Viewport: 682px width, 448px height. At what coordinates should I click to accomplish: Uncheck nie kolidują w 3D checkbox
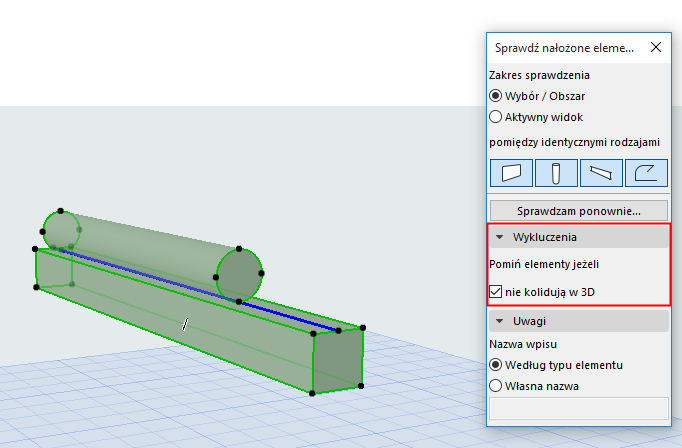coord(495,291)
